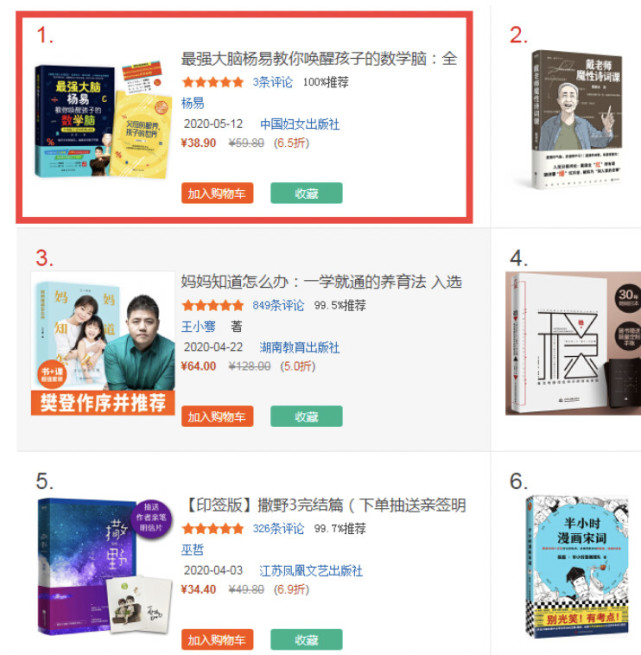Add 妈妈知道怎么办 to shopping cart
Viewport: 641px width, 655px height.
[x=217, y=416]
